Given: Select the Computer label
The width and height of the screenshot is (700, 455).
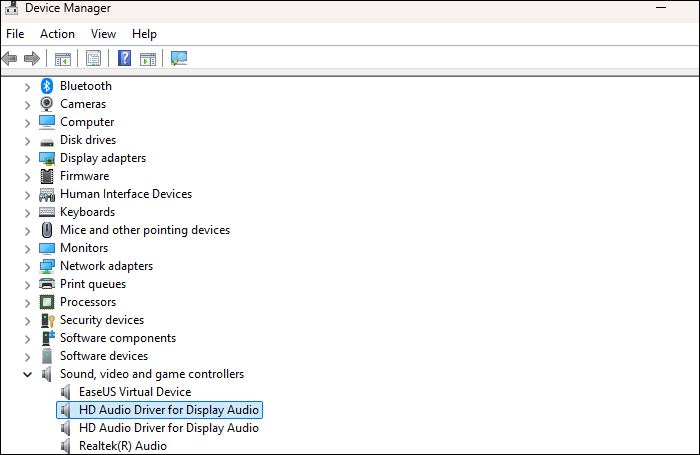Looking at the screenshot, I should pos(87,122).
